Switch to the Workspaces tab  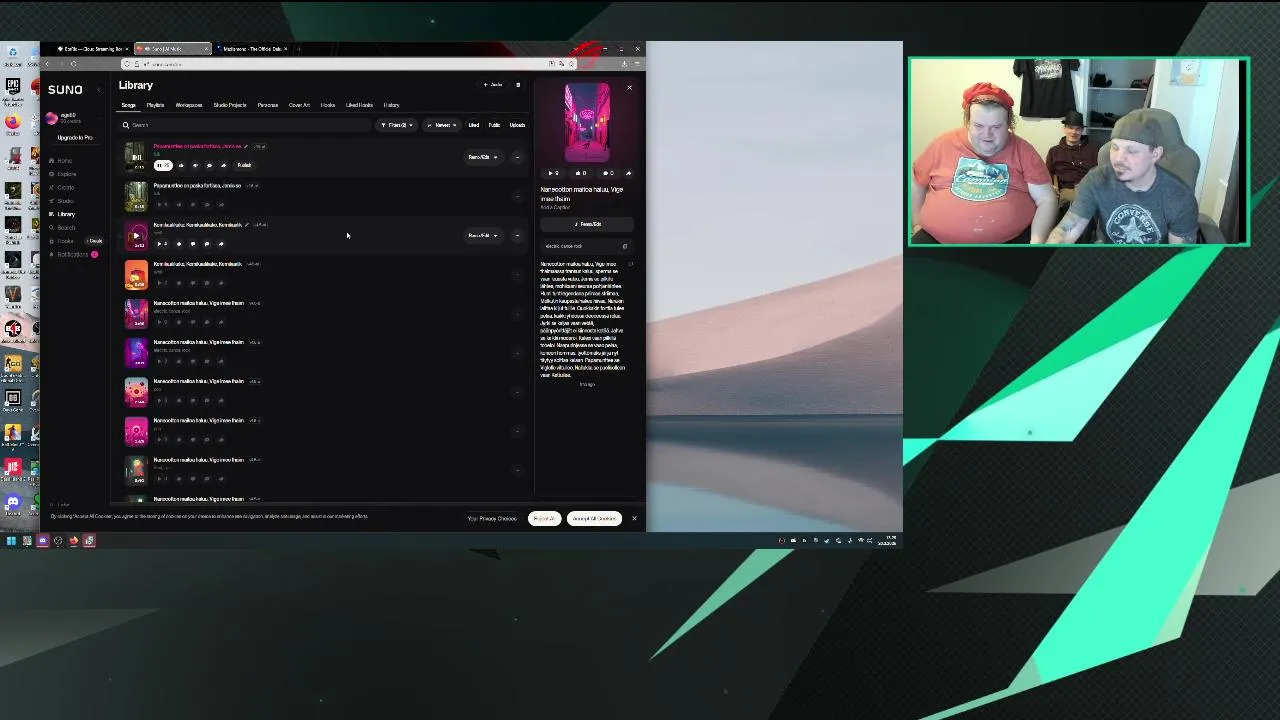189,105
